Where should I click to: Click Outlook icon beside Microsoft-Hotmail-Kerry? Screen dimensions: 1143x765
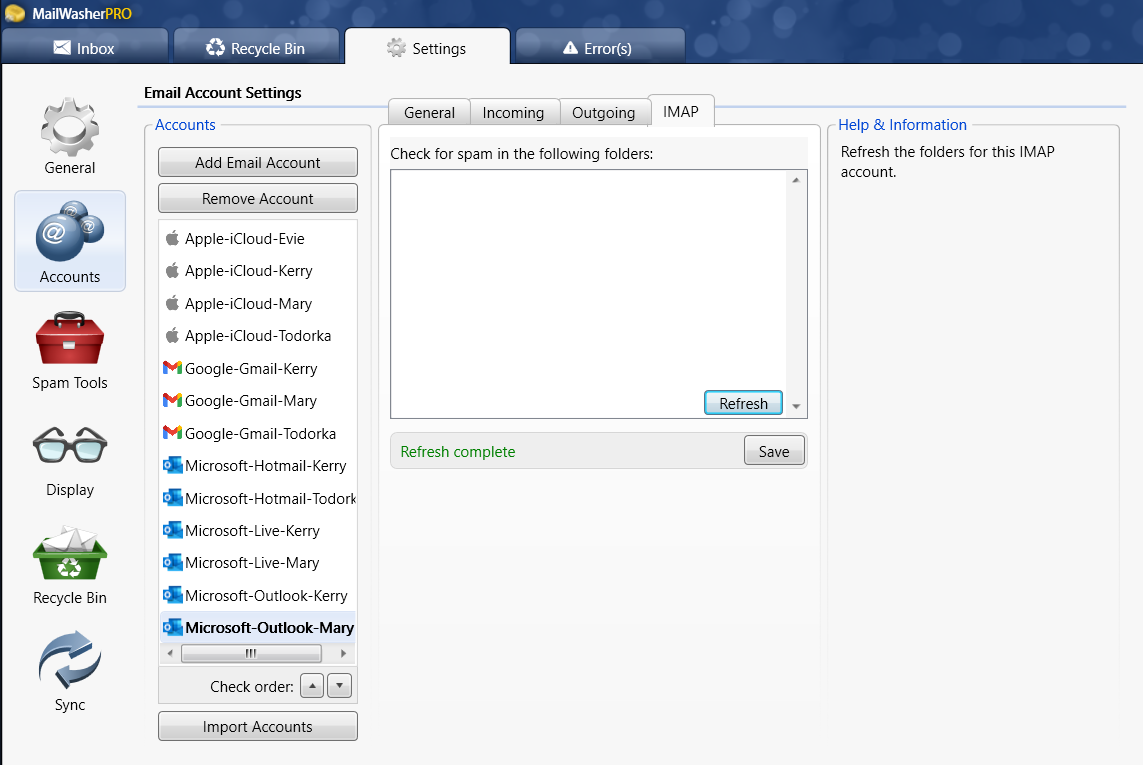click(x=172, y=465)
